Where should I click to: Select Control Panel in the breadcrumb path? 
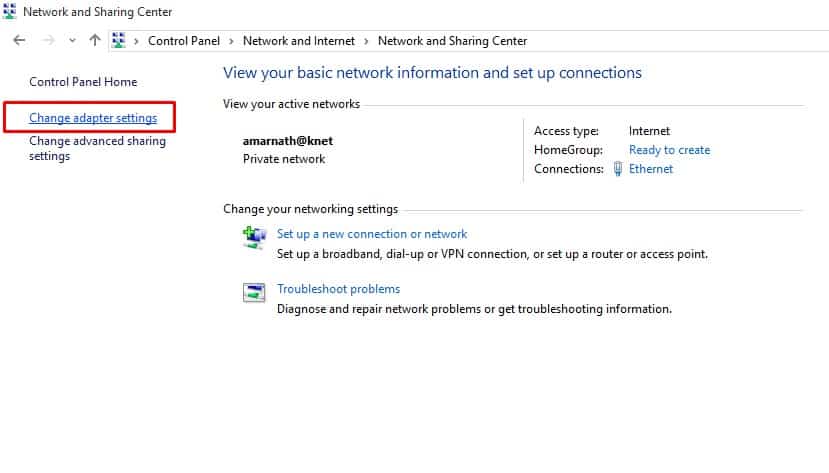[181, 41]
